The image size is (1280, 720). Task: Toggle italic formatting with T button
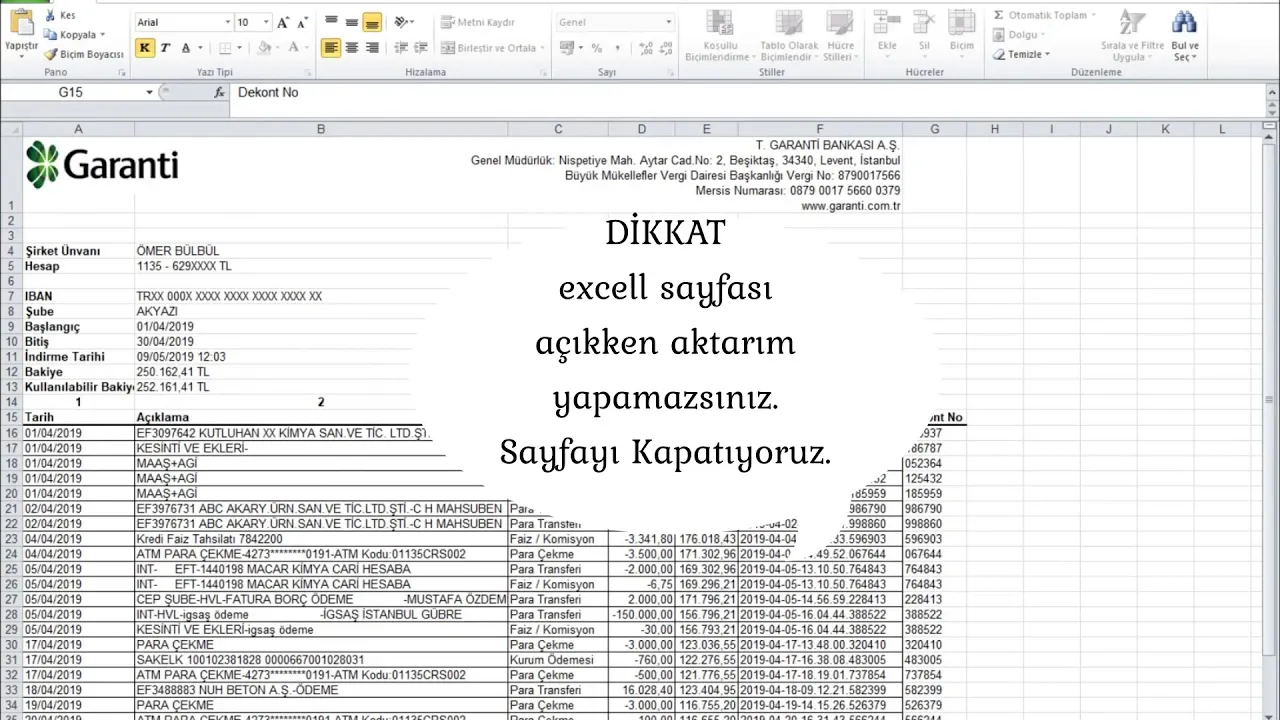[165, 47]
